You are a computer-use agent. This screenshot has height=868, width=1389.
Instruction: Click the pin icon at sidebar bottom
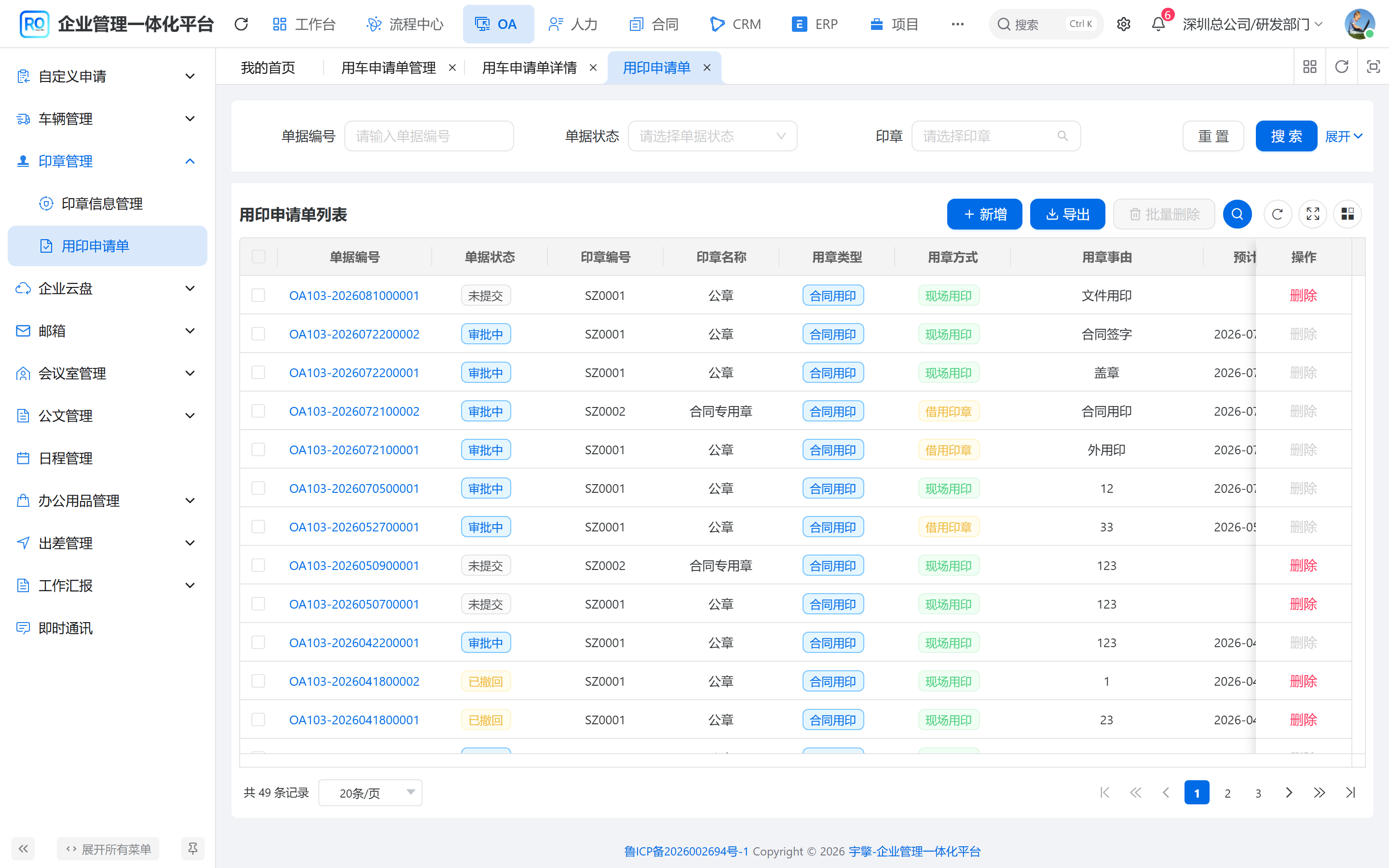pos(193,849)
